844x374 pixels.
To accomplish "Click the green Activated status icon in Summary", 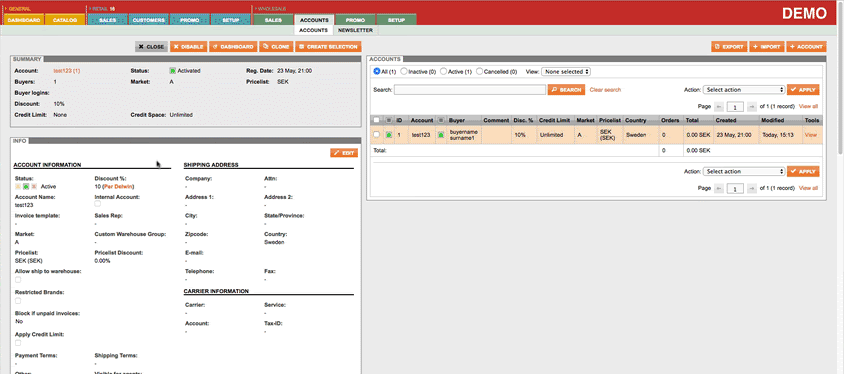I will click(x=173, y=70).
